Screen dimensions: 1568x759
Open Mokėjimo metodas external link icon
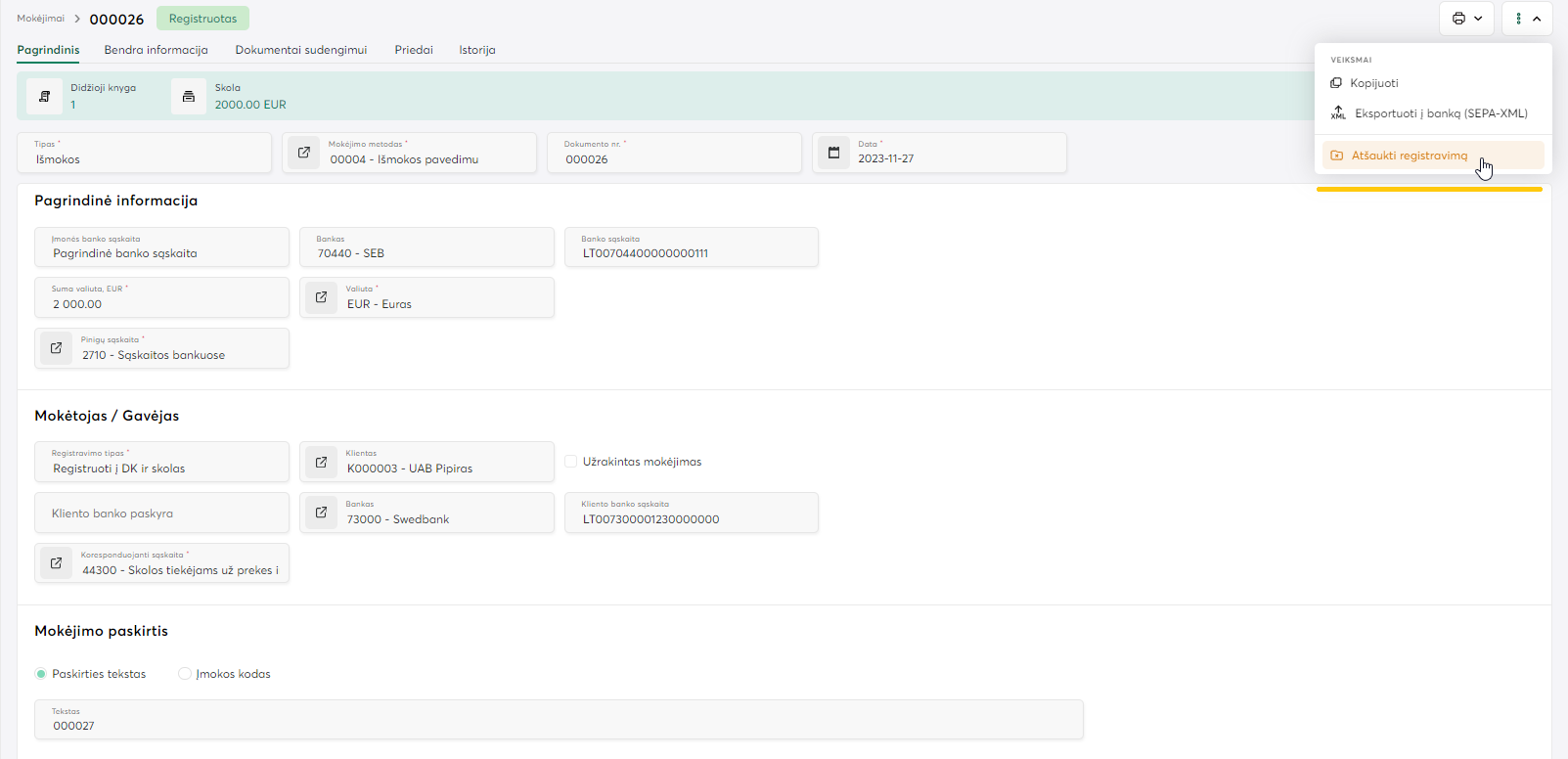click(x=304, y=153)
